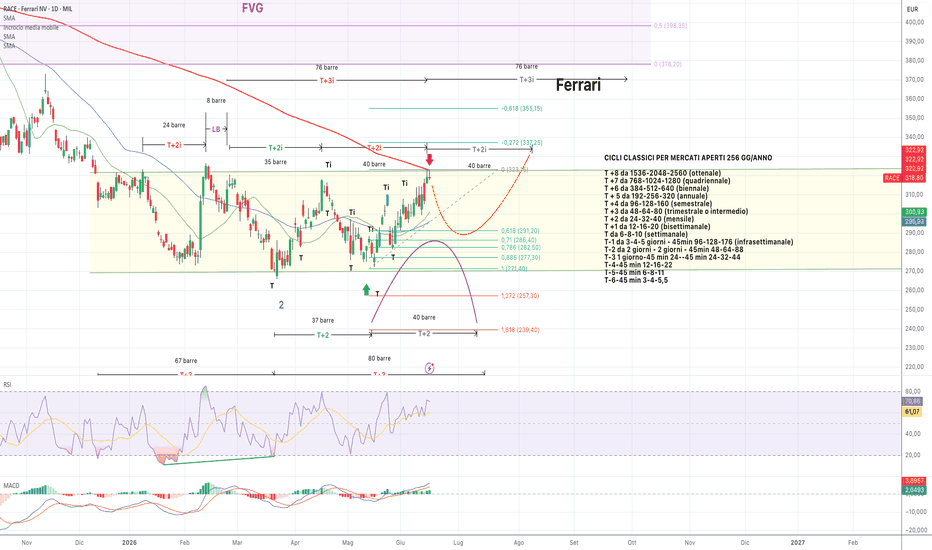This screenshot has height=550, width=932.
Task: Select the blue number 2 label
Action: pos(281,305)
